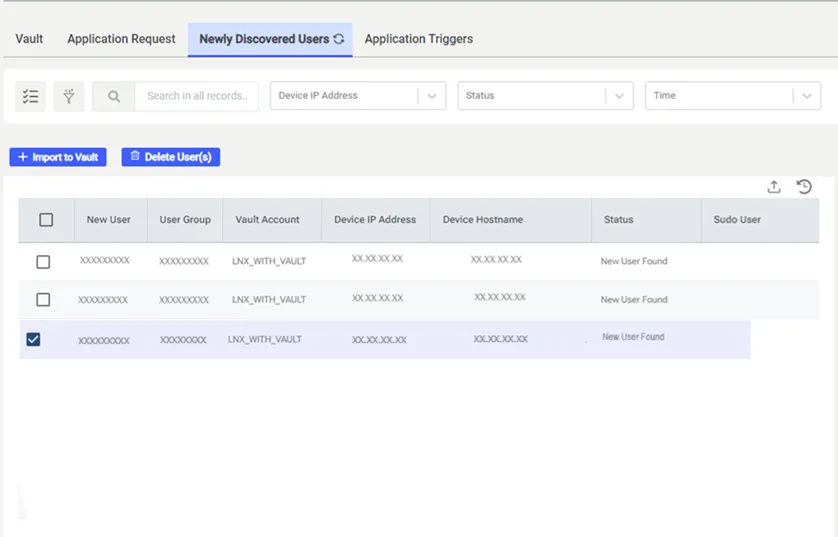838x537 pixels.
Task: Open the Device IP Address dropdown
Action: [358, 96]
